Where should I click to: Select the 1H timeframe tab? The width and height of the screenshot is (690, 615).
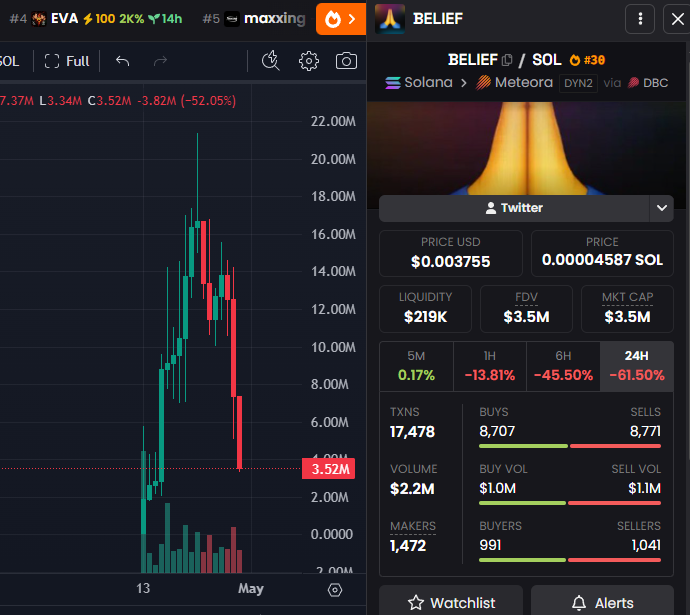(490, 366)
